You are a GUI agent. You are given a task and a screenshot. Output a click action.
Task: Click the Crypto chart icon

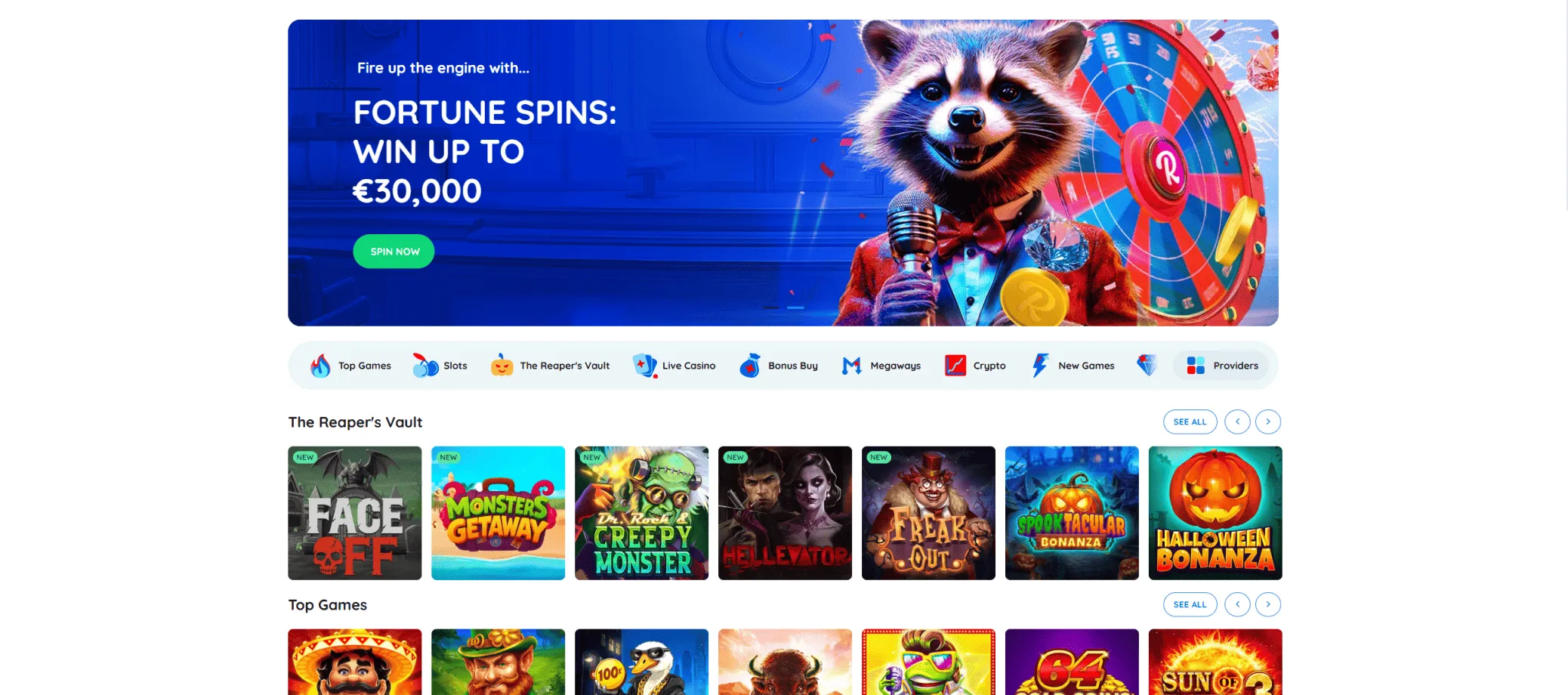(x=955, y=366)
